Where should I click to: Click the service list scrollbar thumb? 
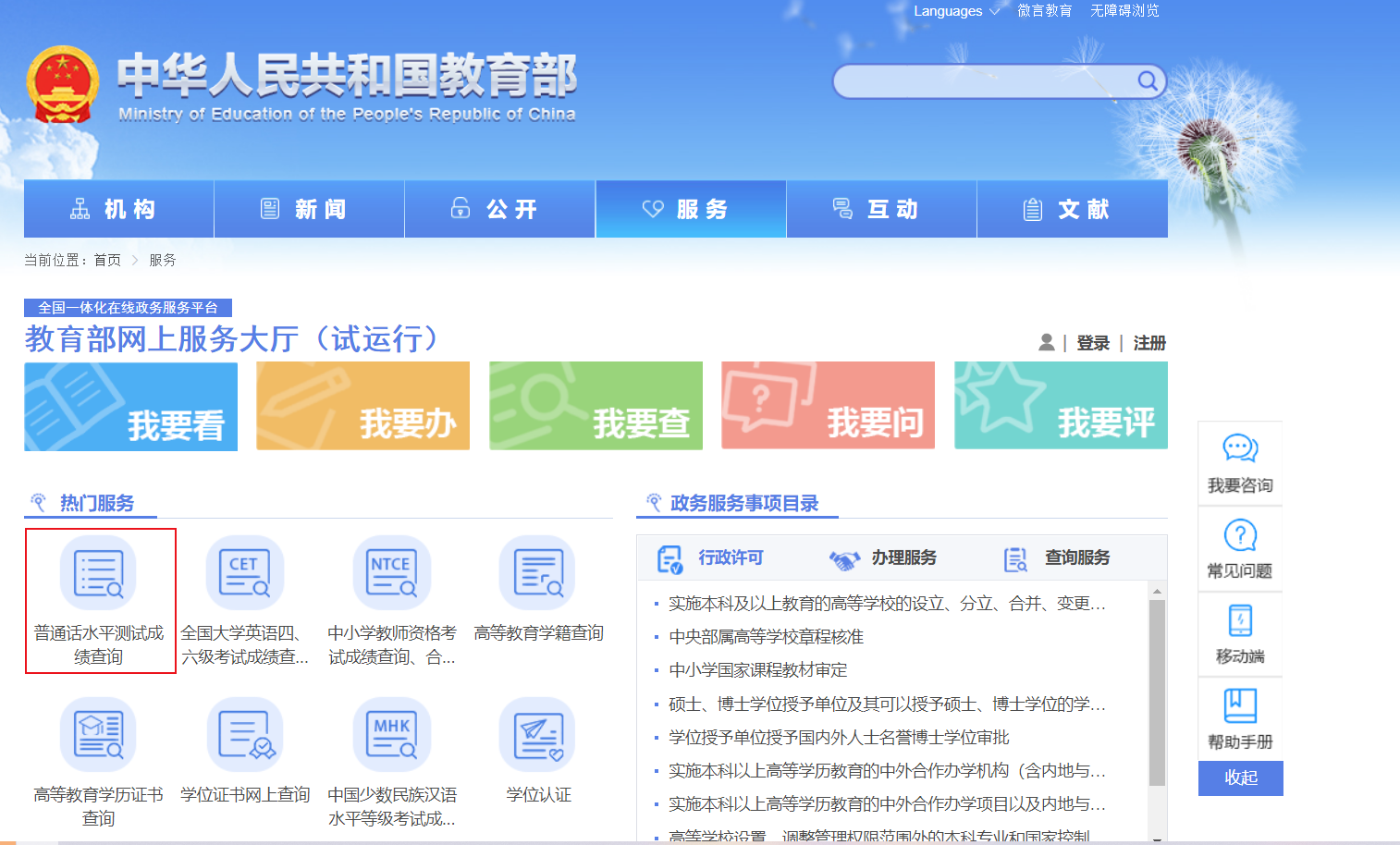1157,692
